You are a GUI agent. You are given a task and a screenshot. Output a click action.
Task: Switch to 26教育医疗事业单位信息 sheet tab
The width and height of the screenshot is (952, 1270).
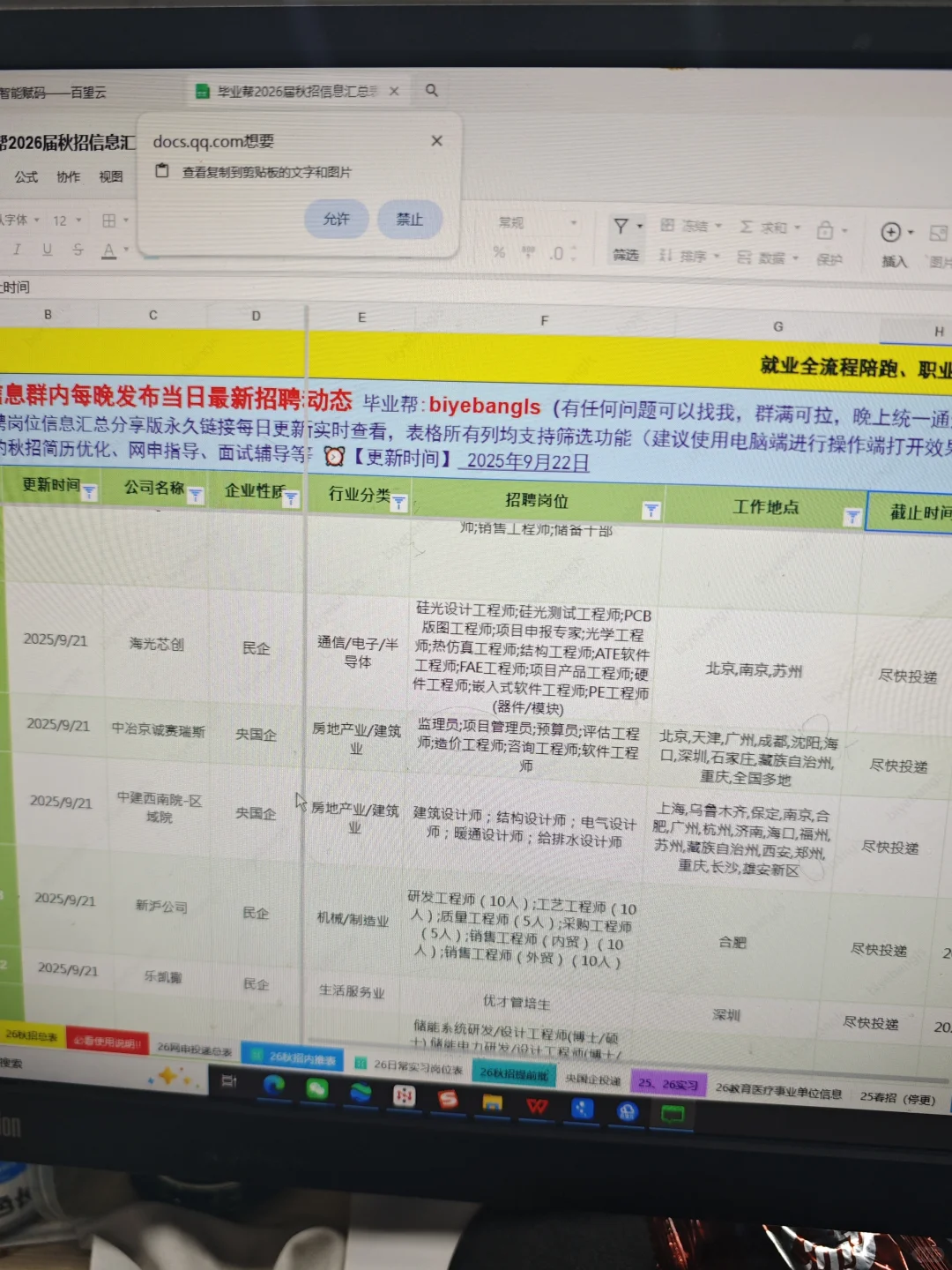(779, 1091)
